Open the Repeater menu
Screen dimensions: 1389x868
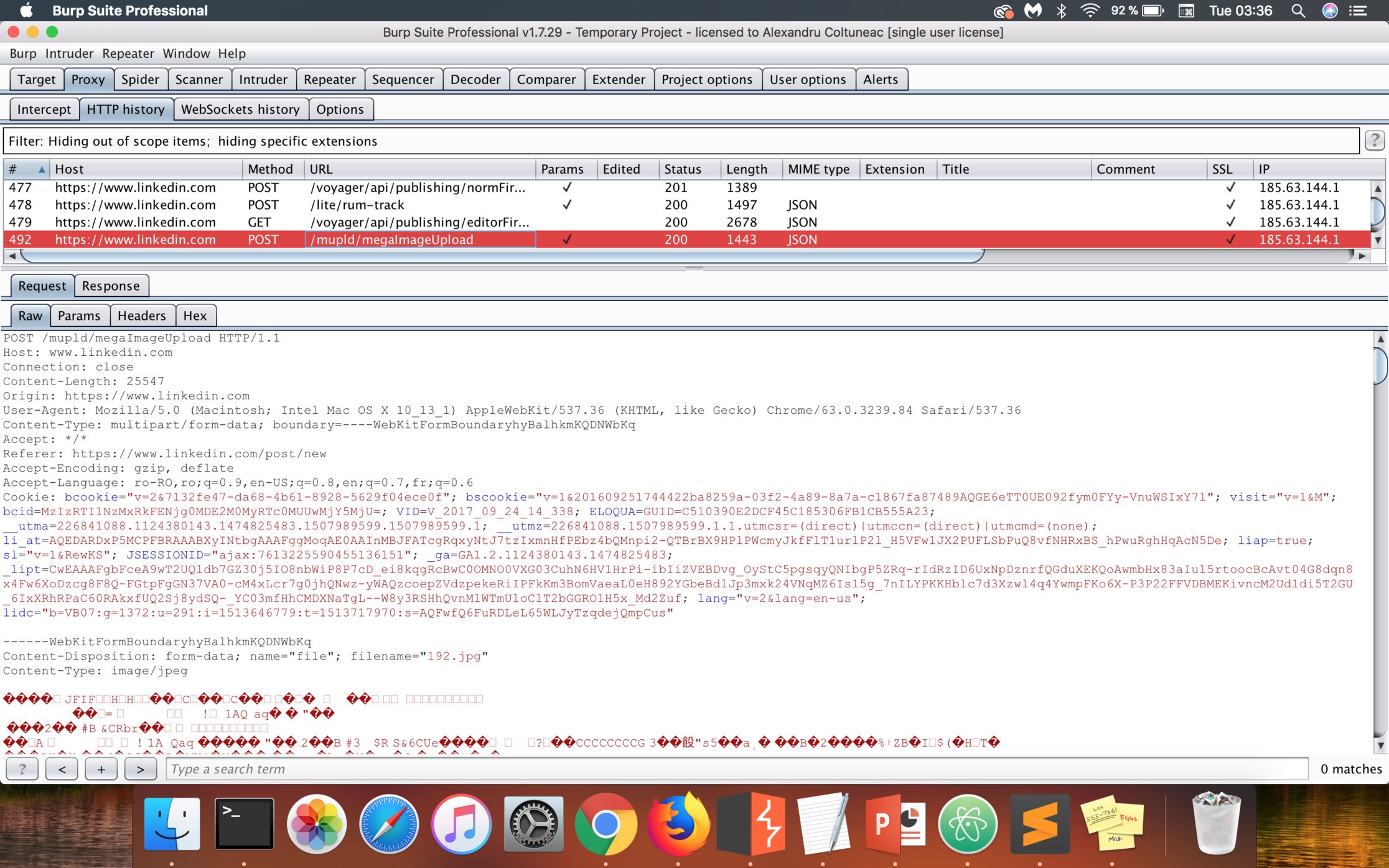pos(128,54)
